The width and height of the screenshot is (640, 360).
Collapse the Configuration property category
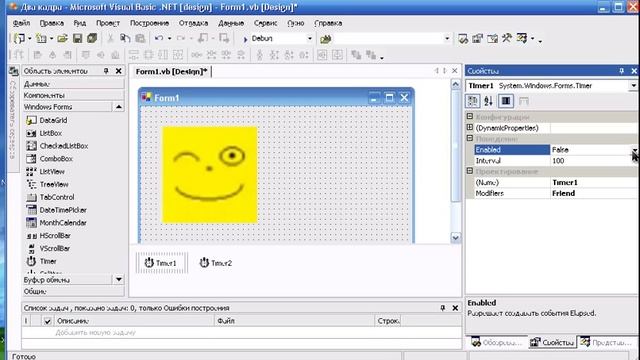pos(470,117)
